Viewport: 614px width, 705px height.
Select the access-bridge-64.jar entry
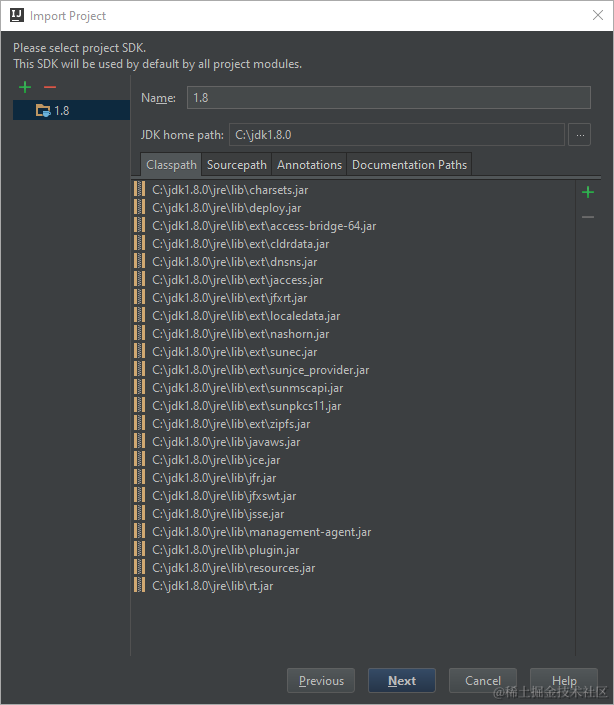click(x=353, y=226)
